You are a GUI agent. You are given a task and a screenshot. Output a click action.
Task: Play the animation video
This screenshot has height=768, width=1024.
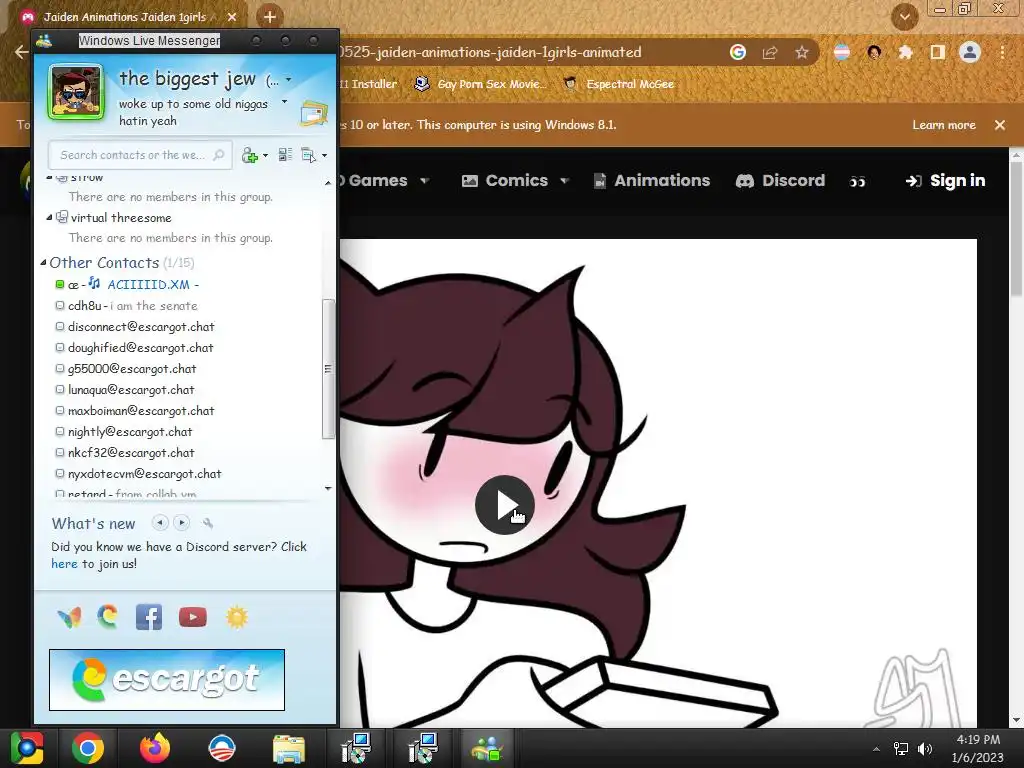[x=504, y=505]
